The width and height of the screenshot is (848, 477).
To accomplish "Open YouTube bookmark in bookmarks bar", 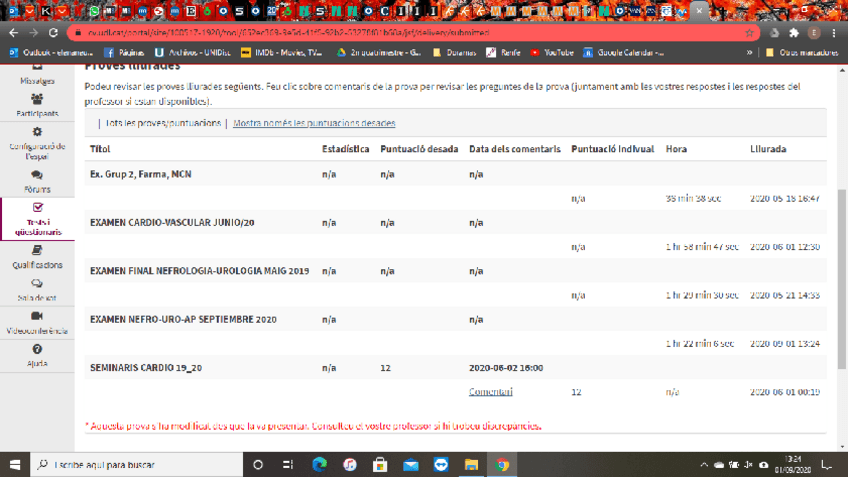I will (552, 53).
